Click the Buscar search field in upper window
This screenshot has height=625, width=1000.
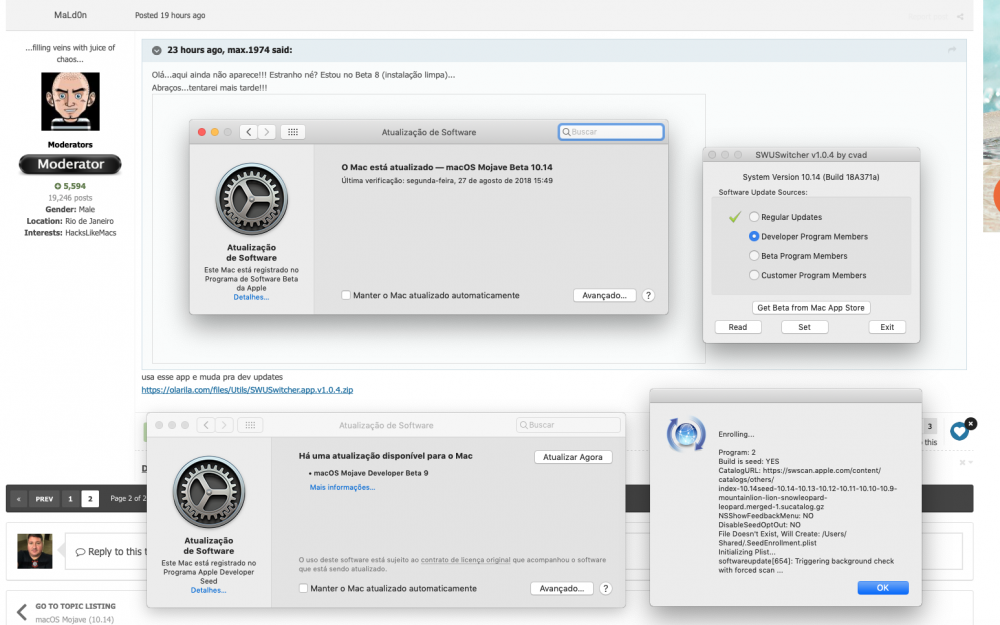611,132
